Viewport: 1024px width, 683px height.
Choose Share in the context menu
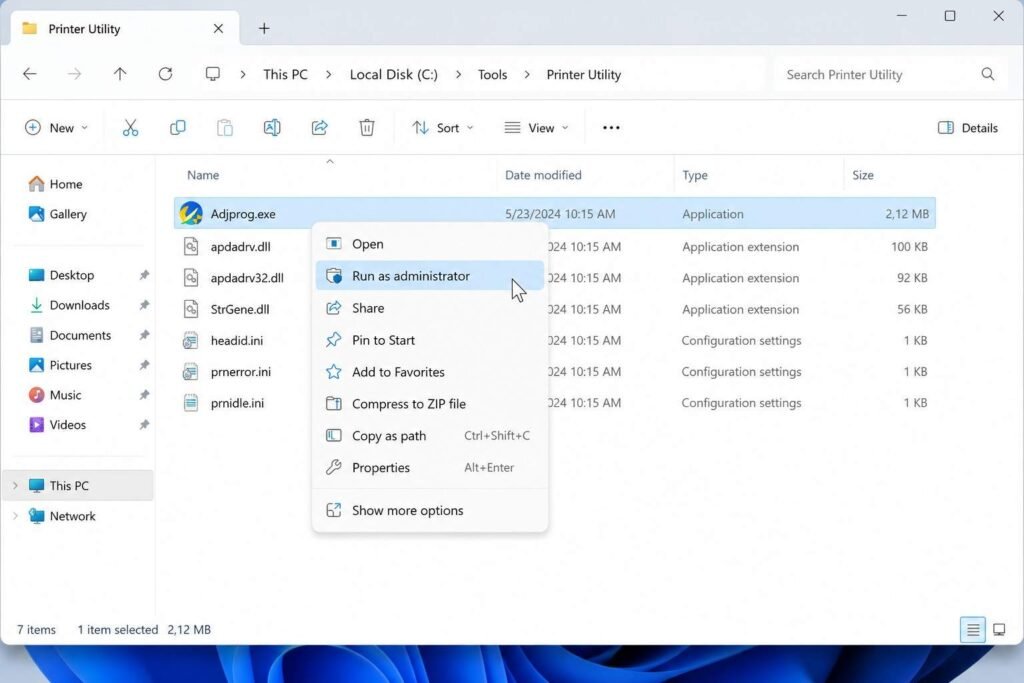[430, 308]
